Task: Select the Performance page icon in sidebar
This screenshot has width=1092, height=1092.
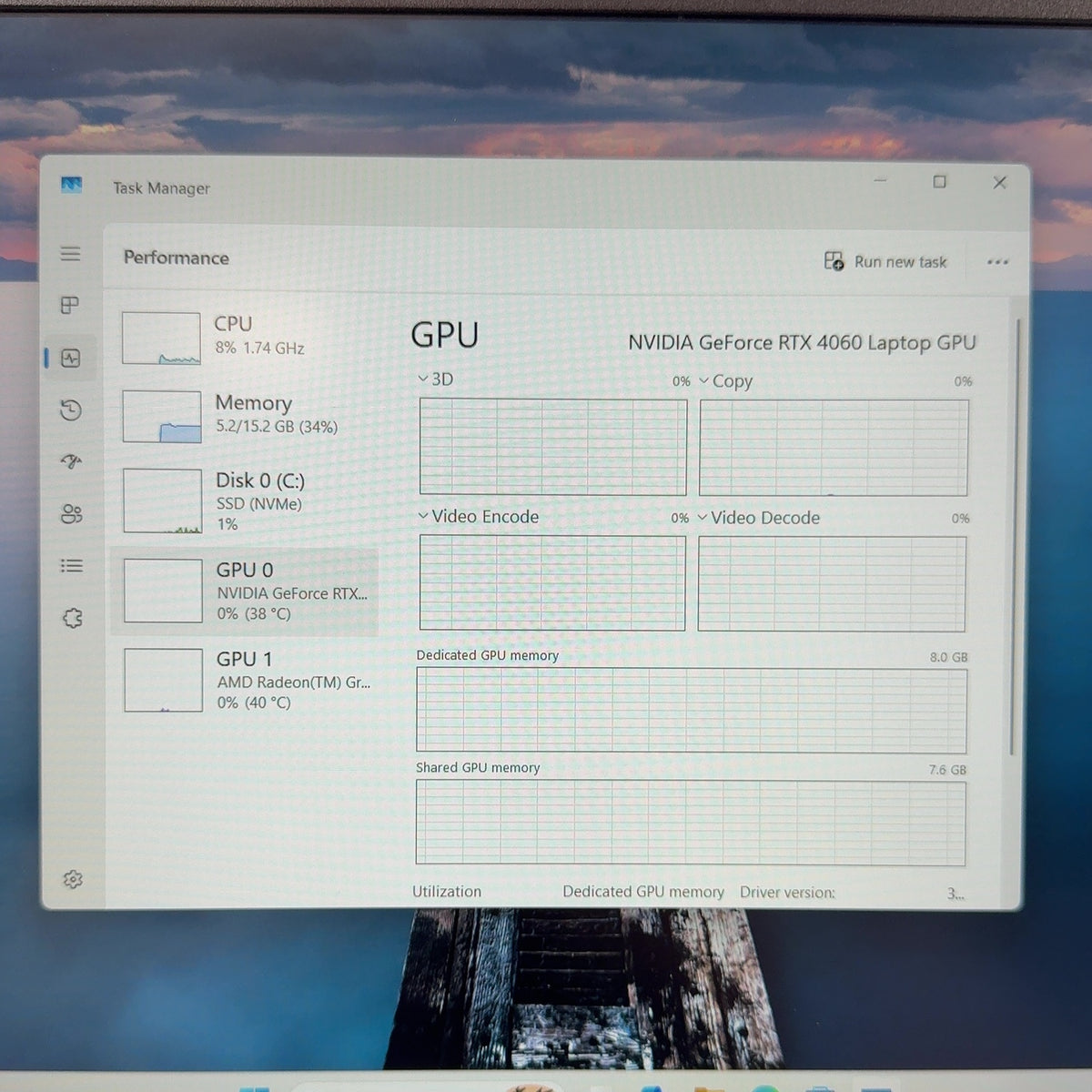Action: (x=71, y=358)
